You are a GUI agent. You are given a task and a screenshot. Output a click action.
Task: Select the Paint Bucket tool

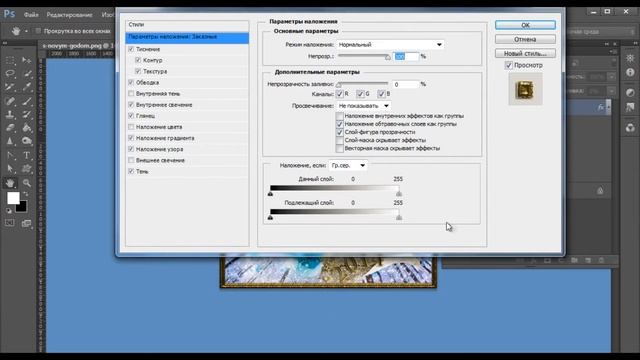point(27,128)
